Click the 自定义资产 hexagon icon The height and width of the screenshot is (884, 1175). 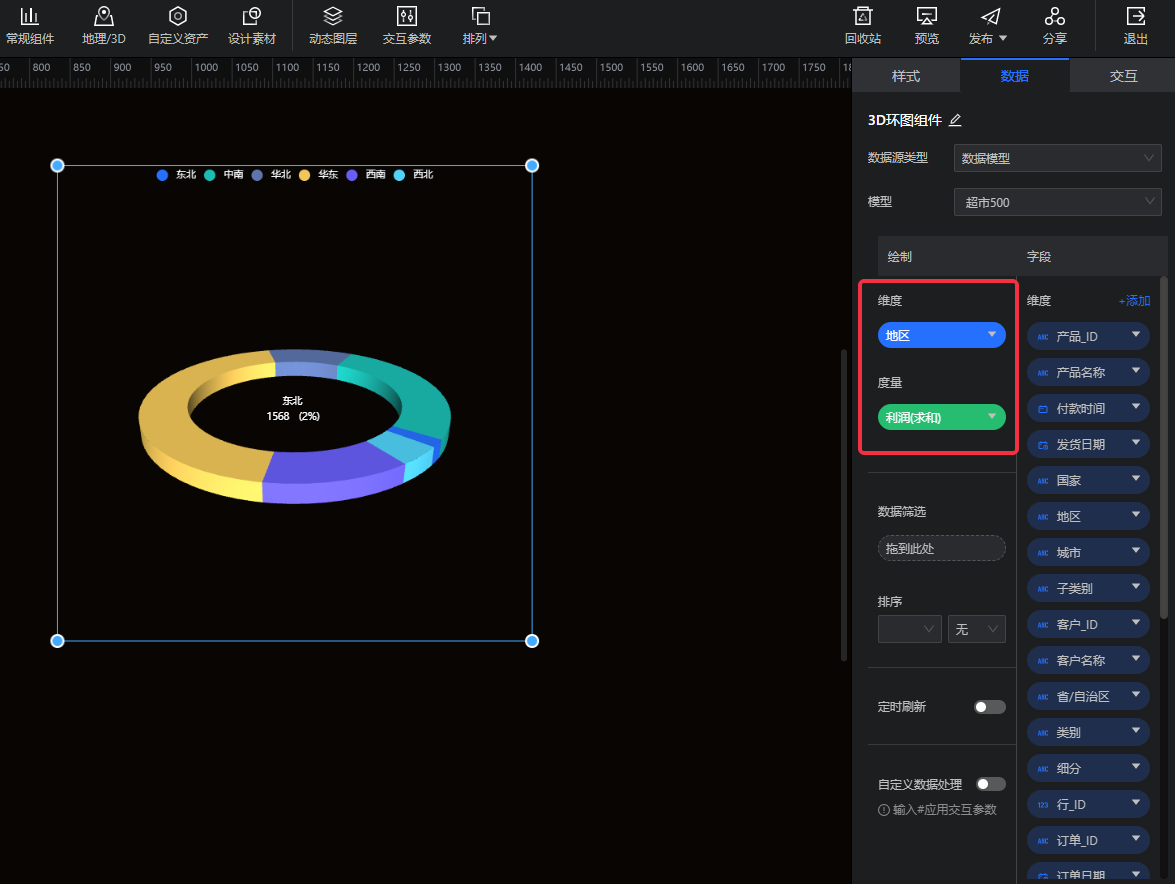(178, 17)
